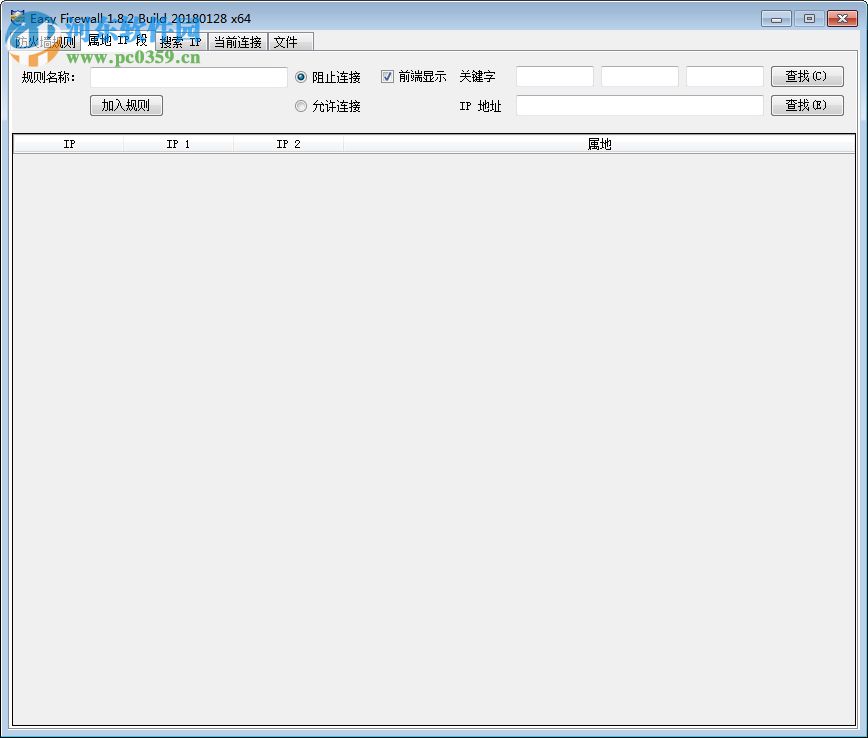Click the first 关键字 text field

pos(554,76)
